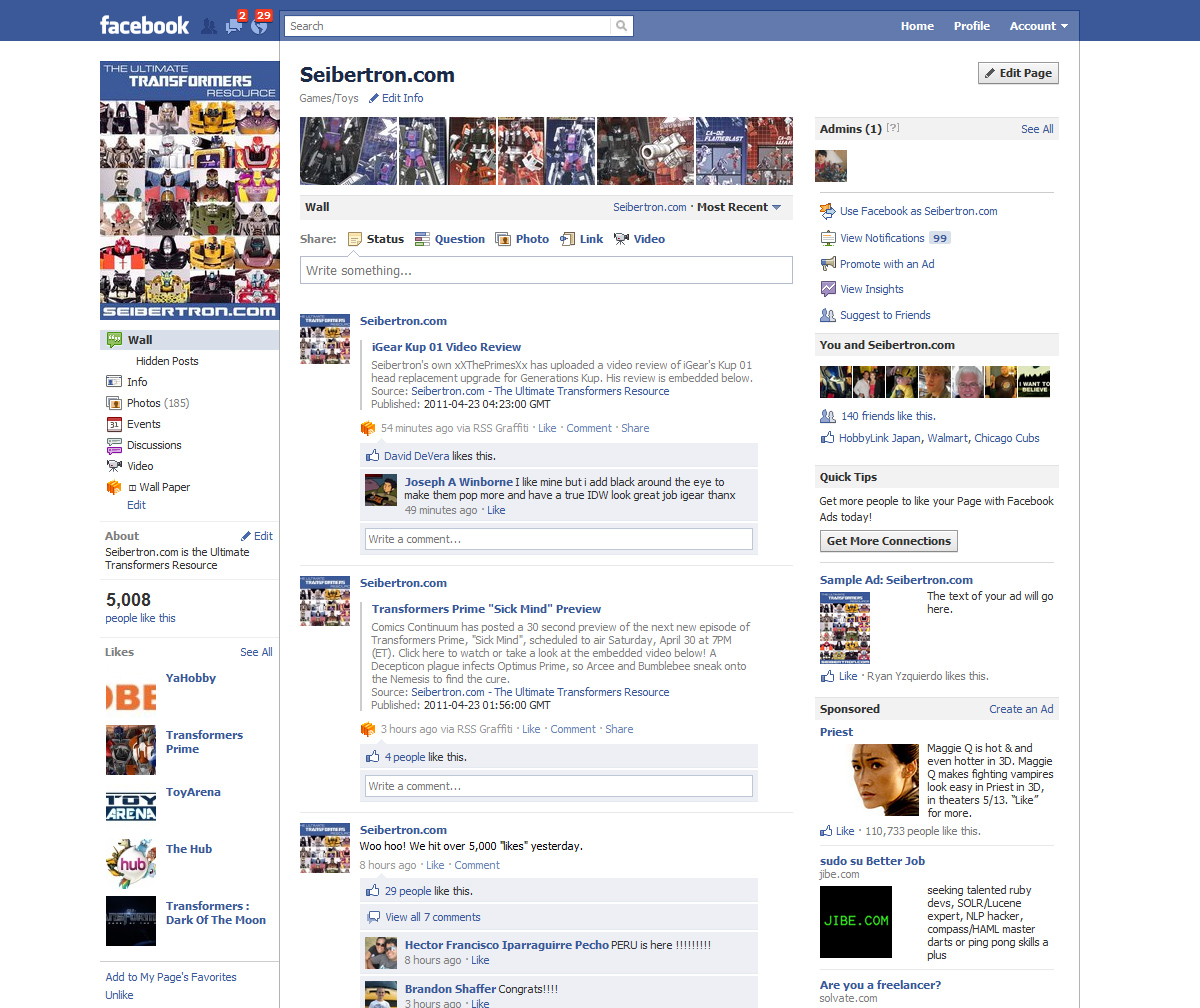Screen dimensions: 1200x1008
Task: Click the Link icon in share bar
Action: tap(568, 239)
